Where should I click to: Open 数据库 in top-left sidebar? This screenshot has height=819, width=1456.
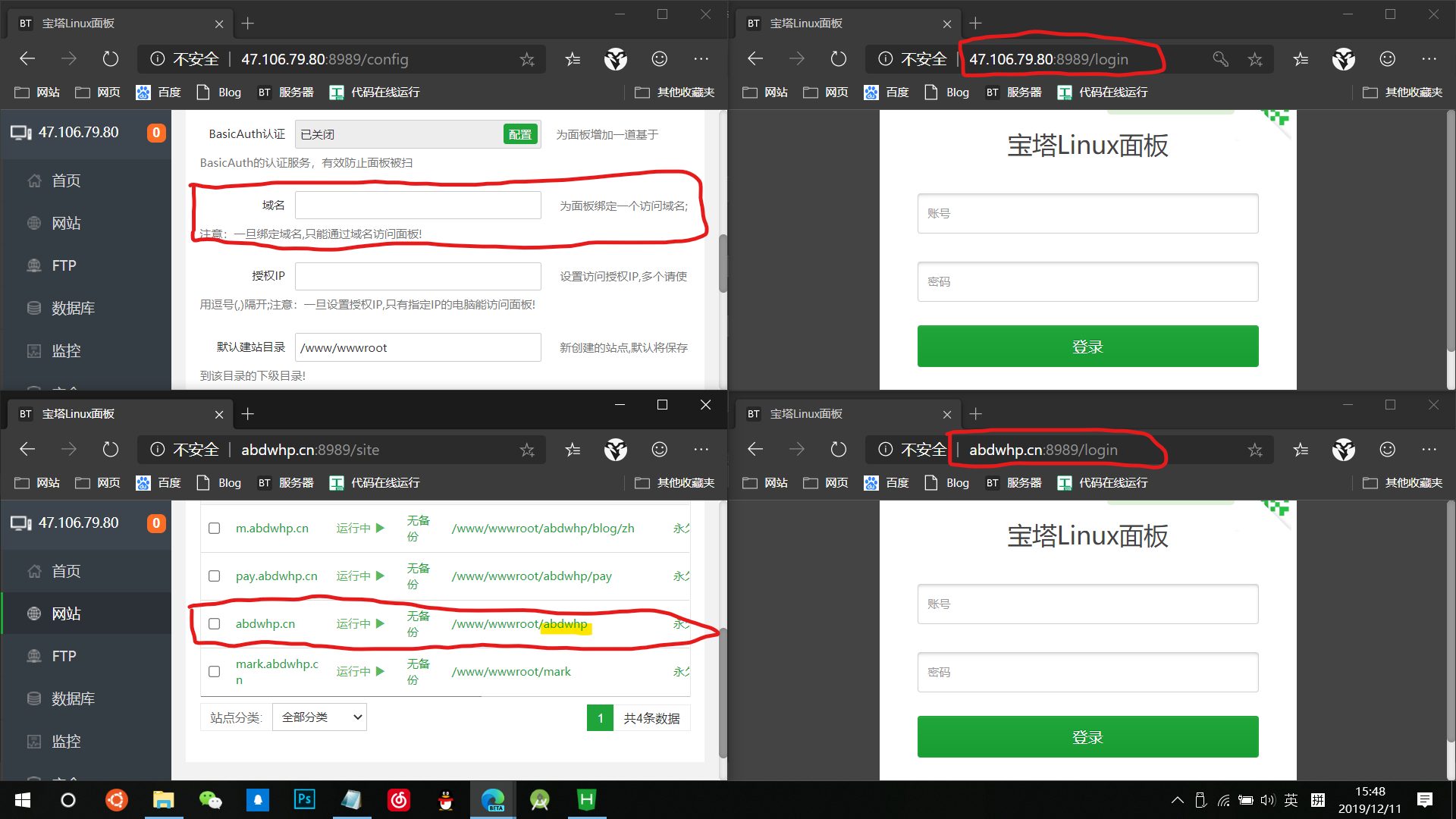point(73,308)
